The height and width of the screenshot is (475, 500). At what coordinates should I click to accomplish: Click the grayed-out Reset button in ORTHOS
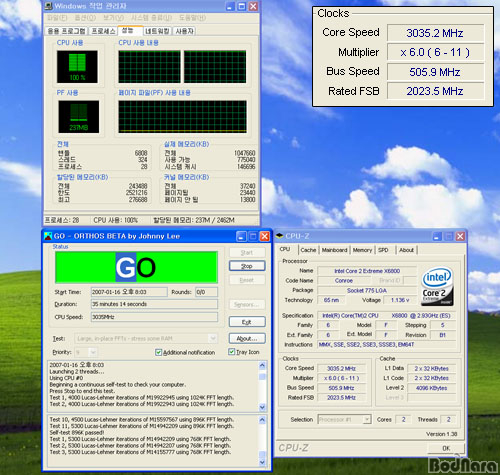[x=247, y=280]
